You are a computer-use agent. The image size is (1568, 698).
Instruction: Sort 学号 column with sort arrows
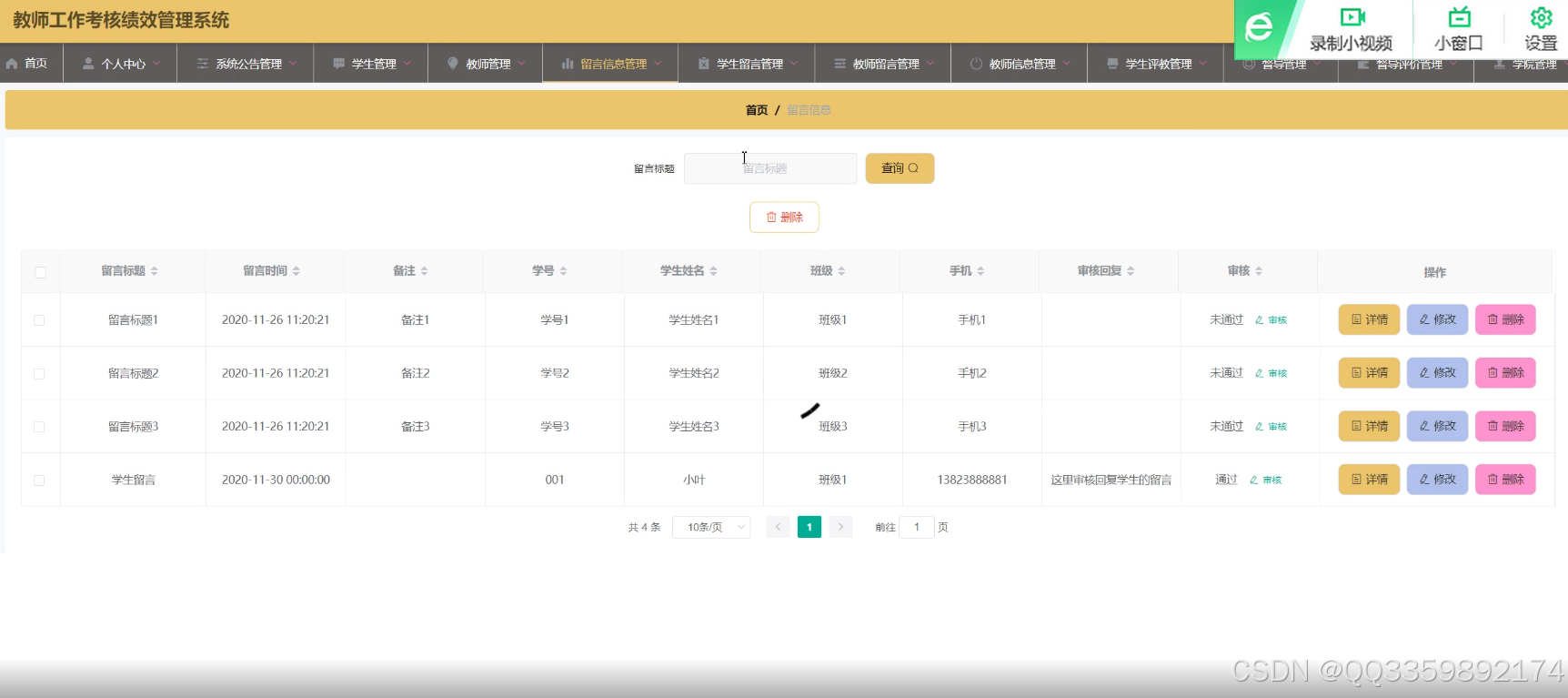pos(564,271)
